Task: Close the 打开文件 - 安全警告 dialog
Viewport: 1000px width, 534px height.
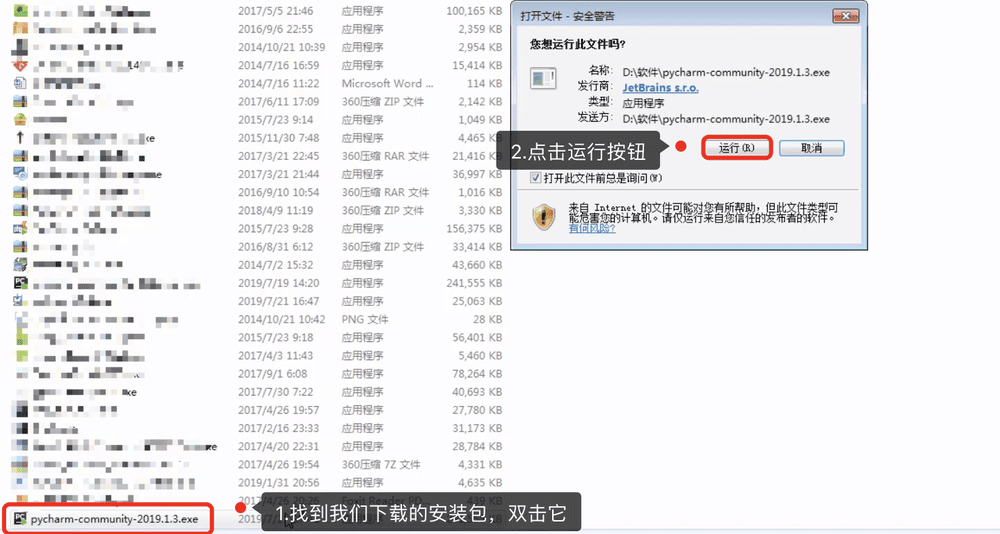Action: 846,16
